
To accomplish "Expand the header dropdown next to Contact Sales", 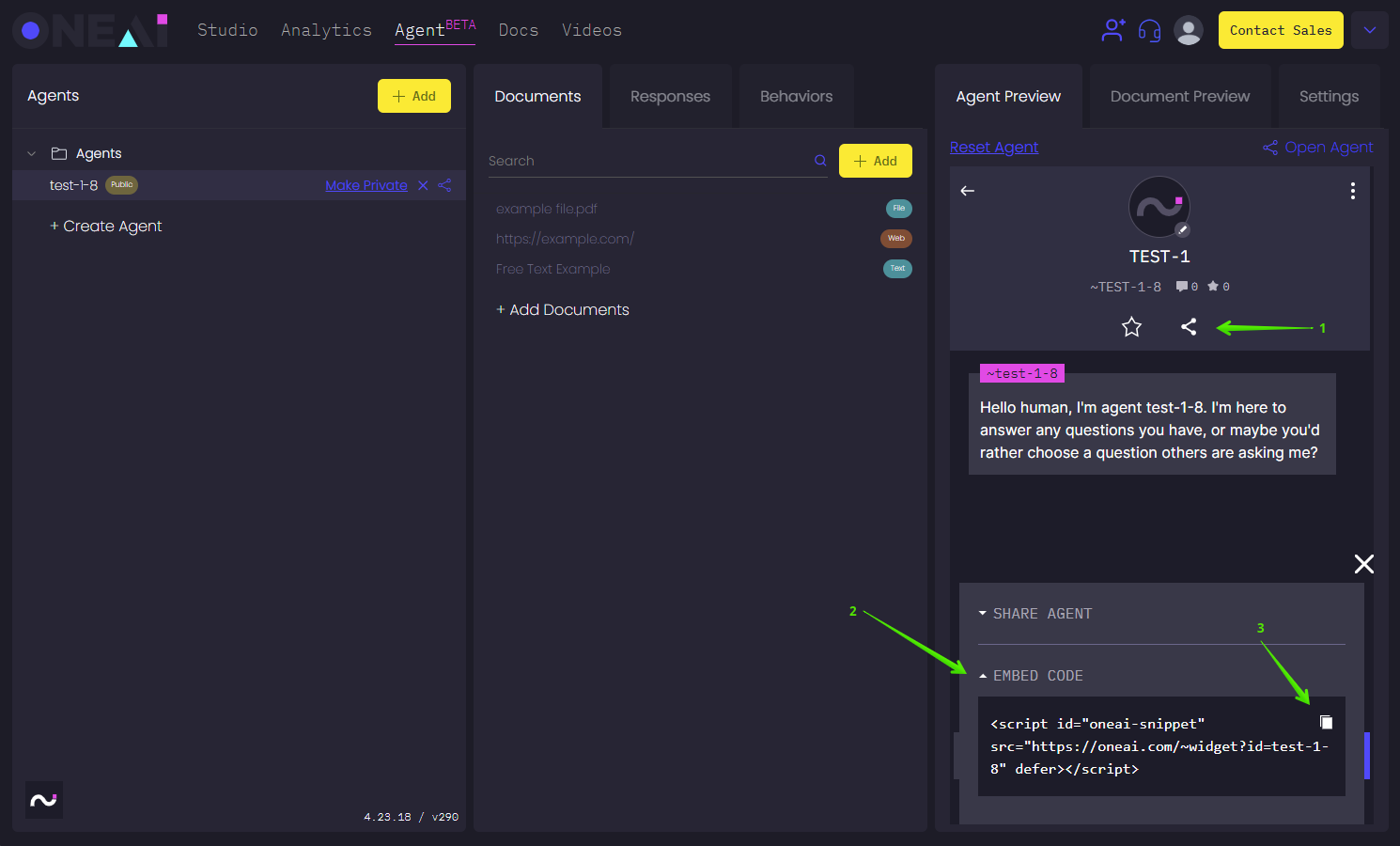I will 1370,30.
